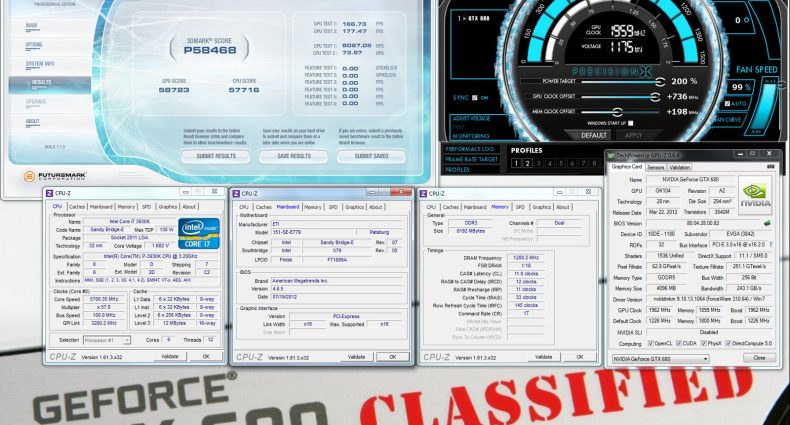Open SPD tab in CPU-Z Mainboard window
The image size is (790, 425).
click(x=333, y=207)
